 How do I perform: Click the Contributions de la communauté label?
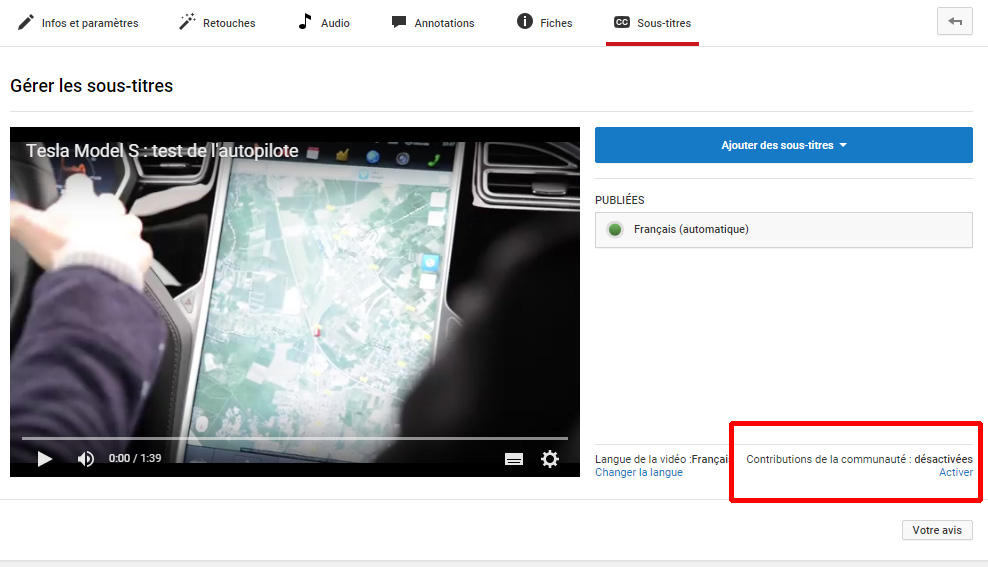(x=859, y=459)
